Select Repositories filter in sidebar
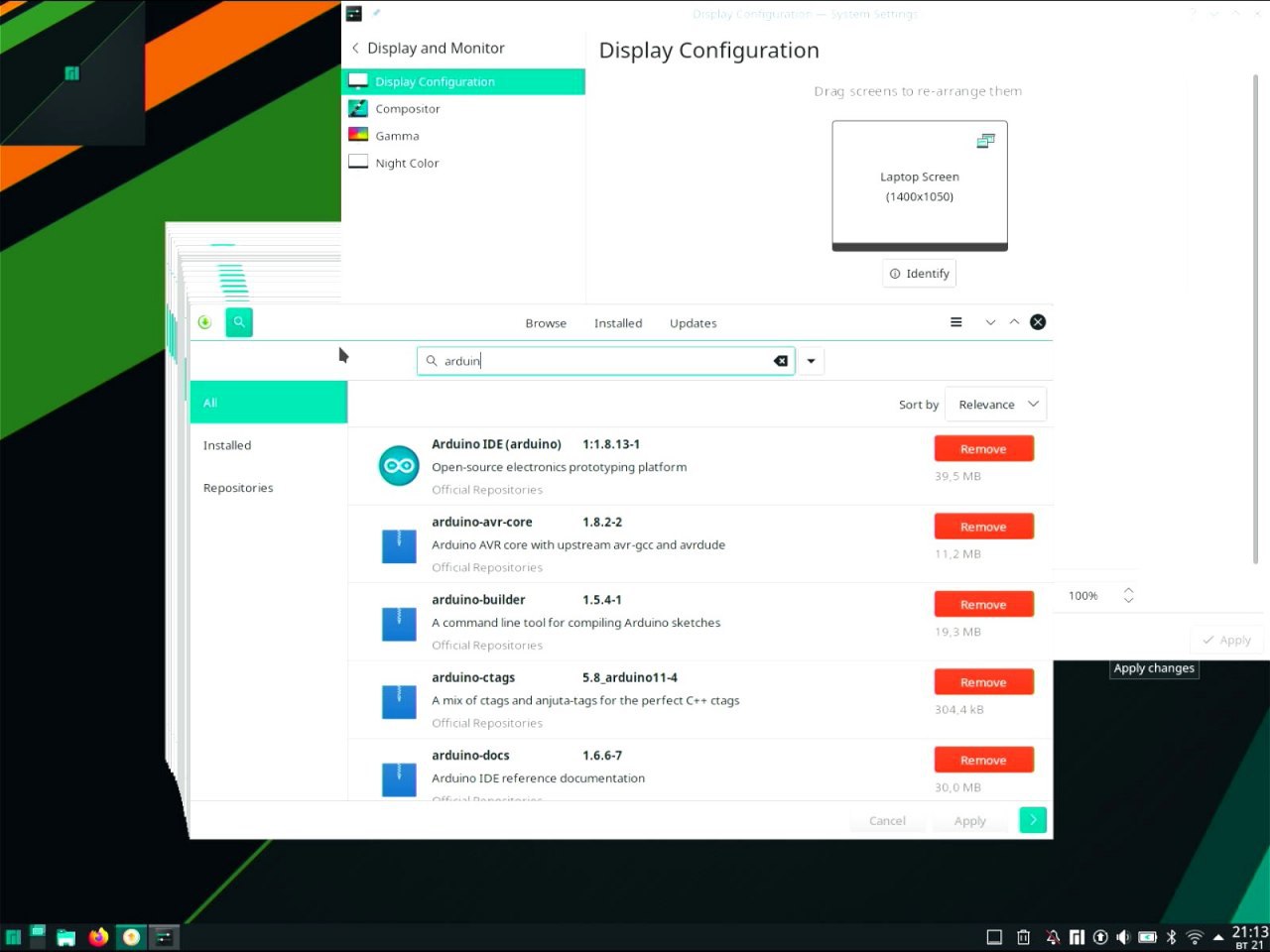Viewport: 1270px width, 952px height. 269,488
